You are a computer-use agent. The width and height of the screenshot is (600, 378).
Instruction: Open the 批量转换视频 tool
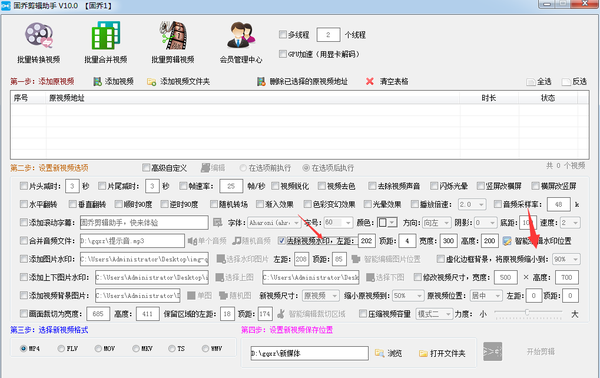[x=39, y=43]
